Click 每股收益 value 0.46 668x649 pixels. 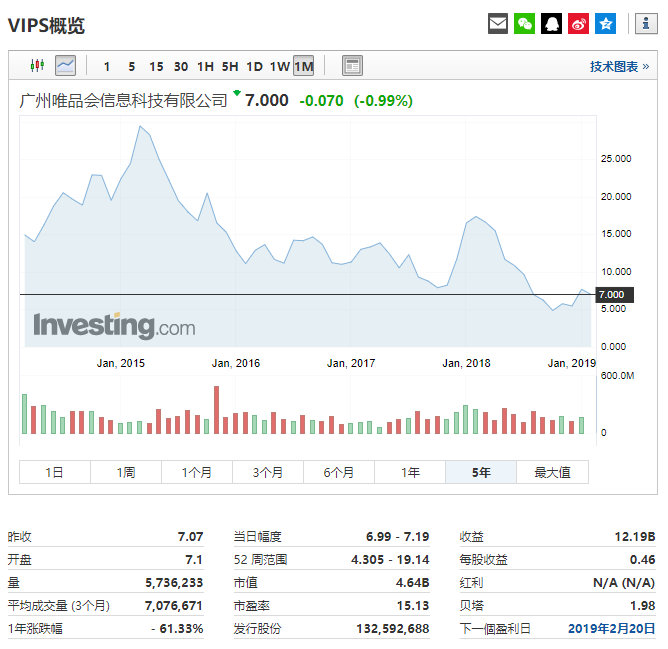[x=642, y=560]
